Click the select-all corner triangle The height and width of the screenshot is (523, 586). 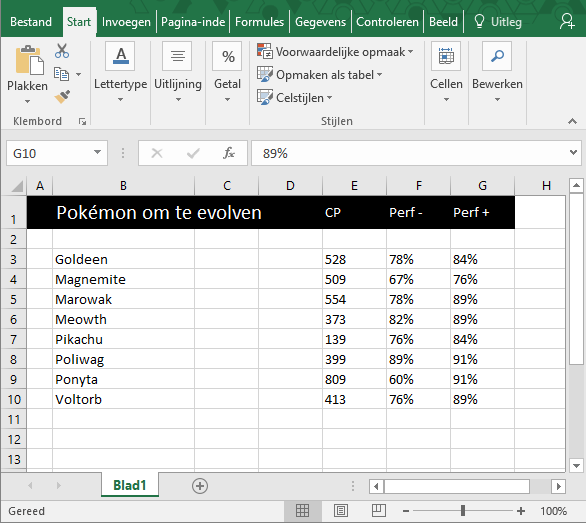click(x=17, y=186)
